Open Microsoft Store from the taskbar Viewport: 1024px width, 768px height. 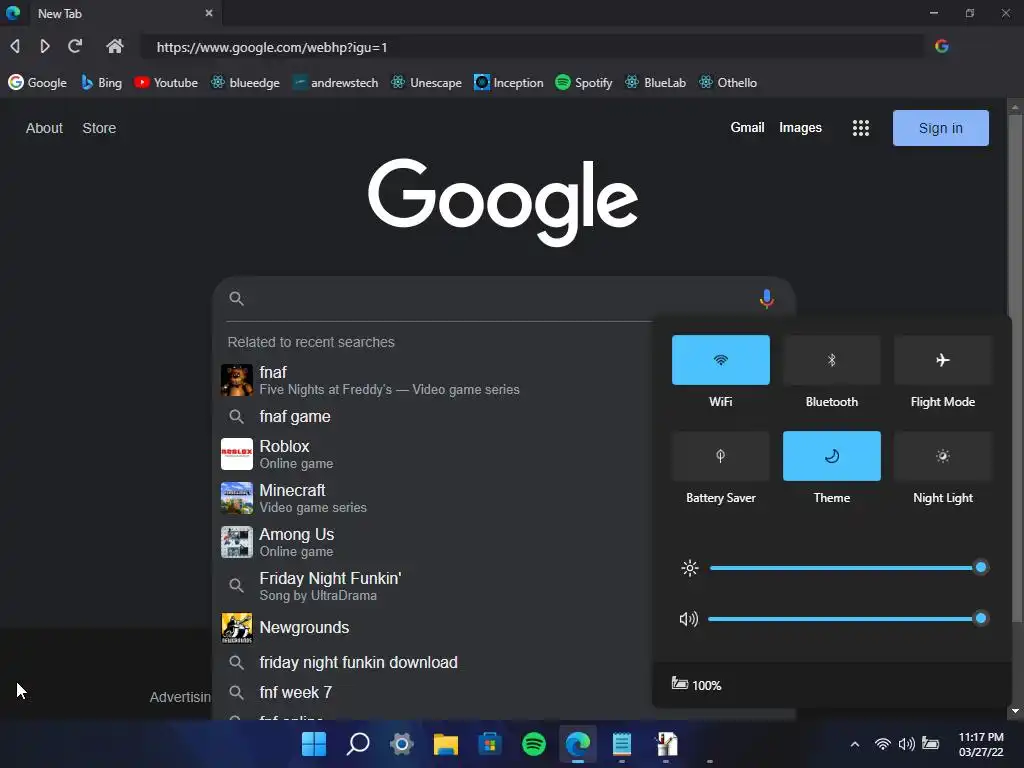(x=490, y=744)
